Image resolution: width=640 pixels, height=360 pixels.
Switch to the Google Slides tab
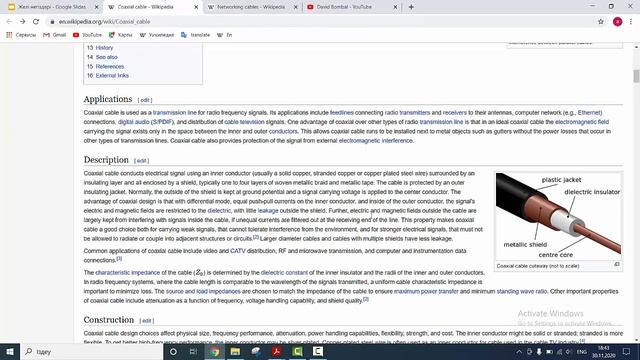[x=52, y=7]
